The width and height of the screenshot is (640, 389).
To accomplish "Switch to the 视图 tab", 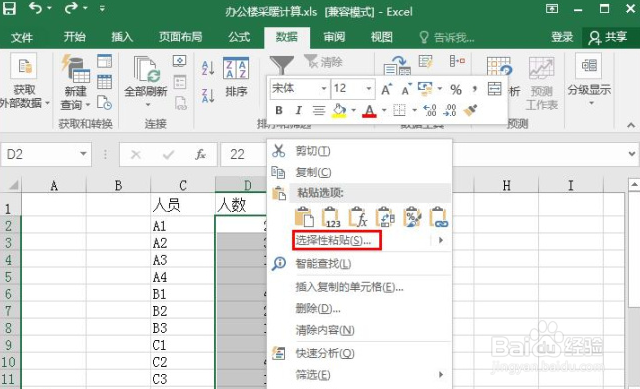I will click(x=382, y=37).
